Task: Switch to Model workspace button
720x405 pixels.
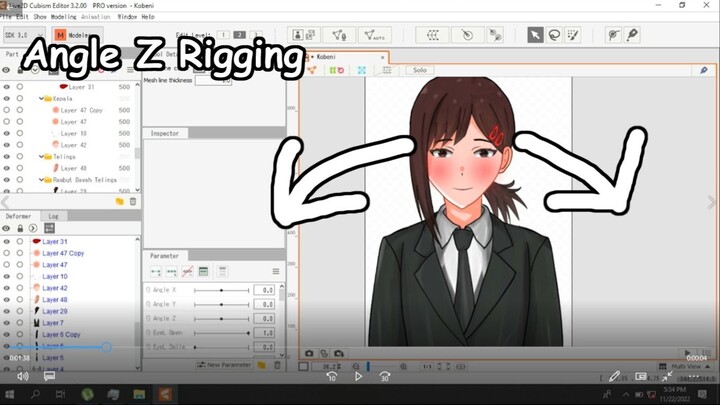Action: point(77,35)
